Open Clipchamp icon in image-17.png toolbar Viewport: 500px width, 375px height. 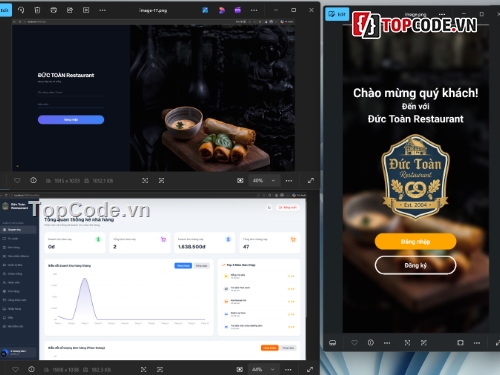coord(222,10)
